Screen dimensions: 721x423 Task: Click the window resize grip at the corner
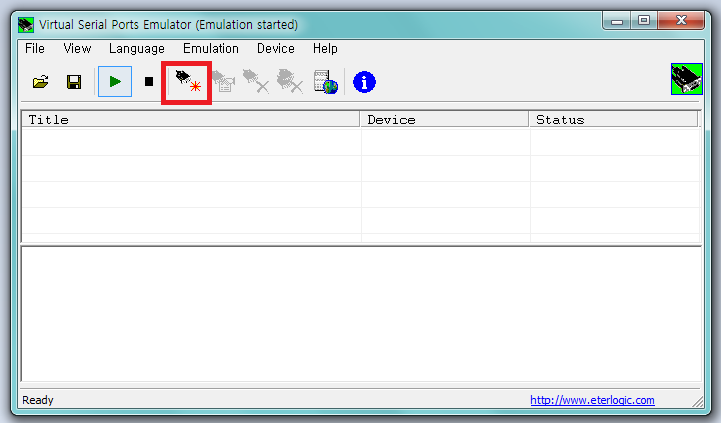698,401
